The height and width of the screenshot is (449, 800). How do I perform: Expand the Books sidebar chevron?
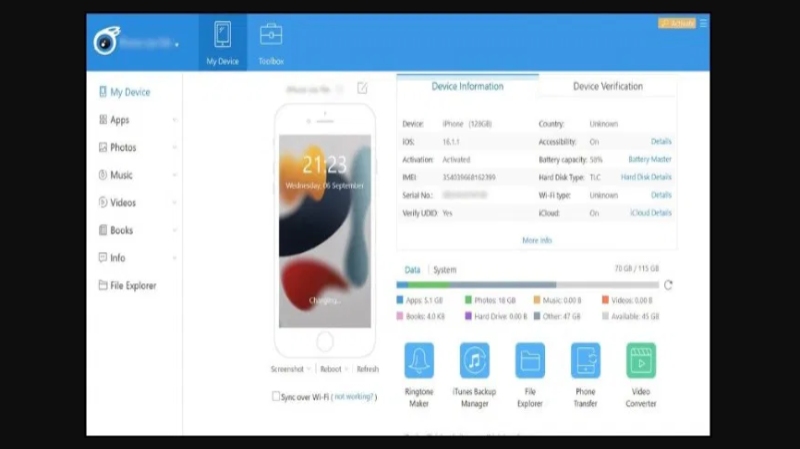[174, 230]
